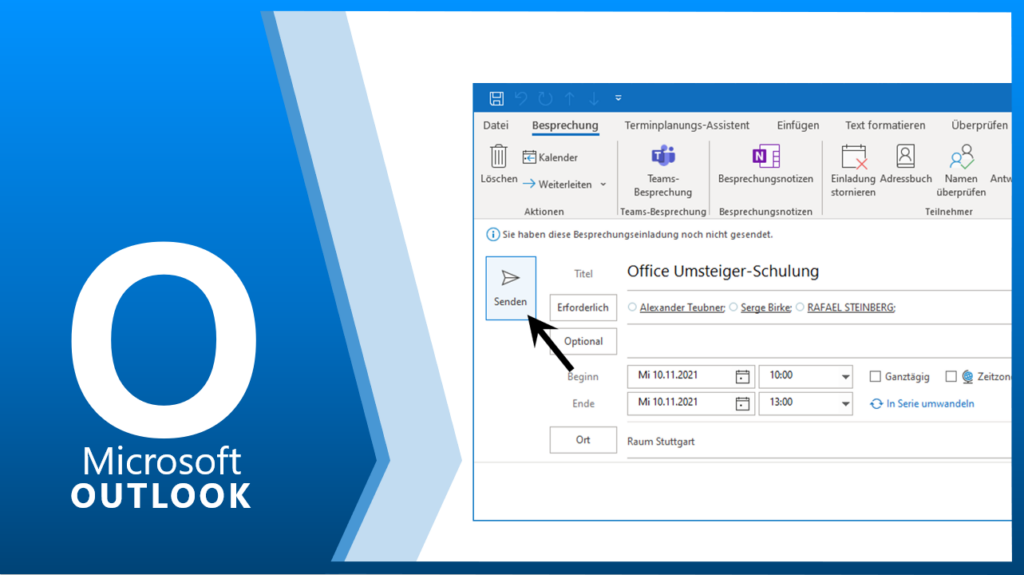Open the Ende date calendar picker icon
Image resolution: width=1024 pixels, height=575 pixels.
point(743,404)
